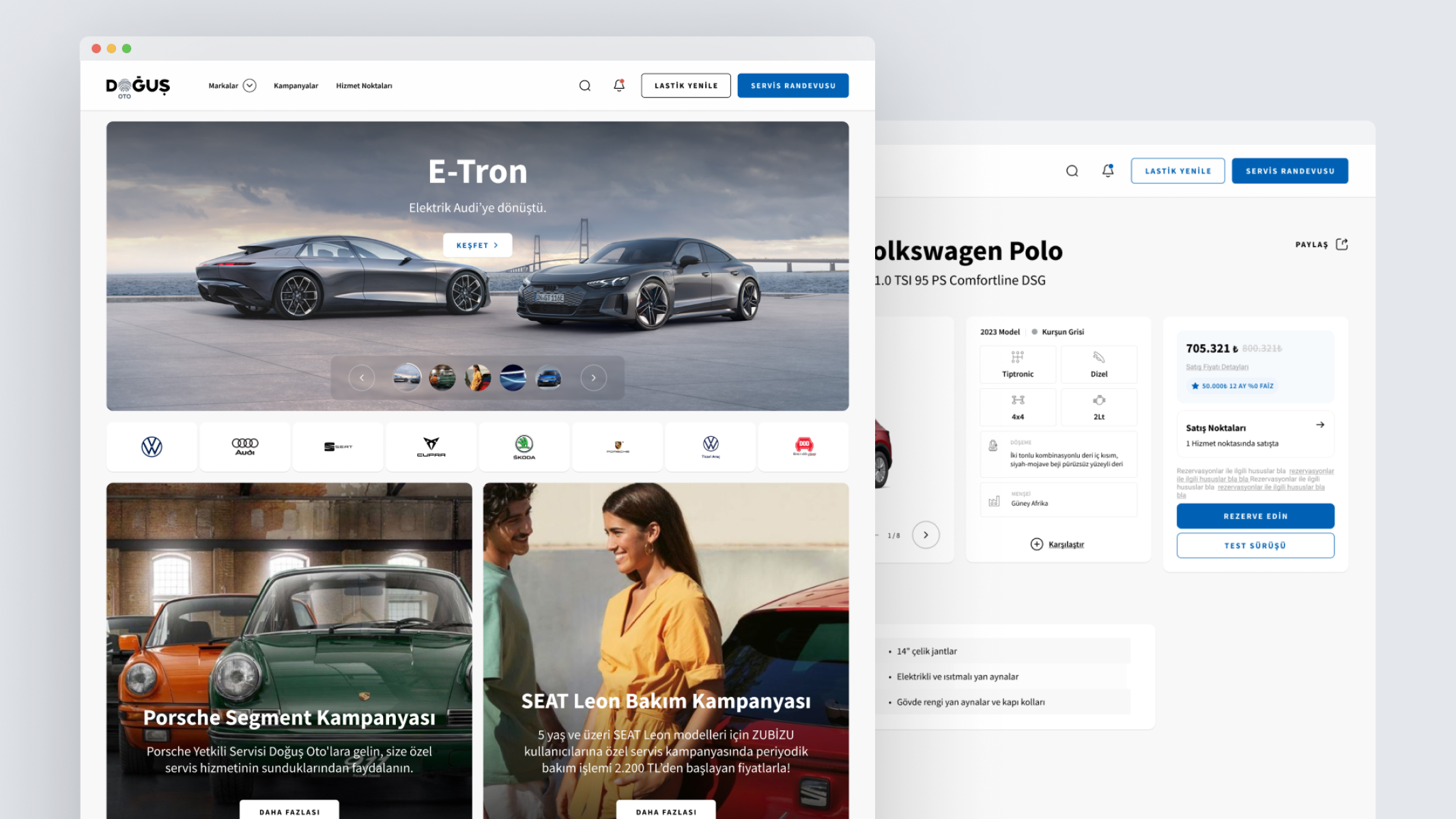Viewport: 1456px width, 819px height.
Task: Click the Test Sürüşü button
Action: pyautogui.click(x=1255, y=545)
